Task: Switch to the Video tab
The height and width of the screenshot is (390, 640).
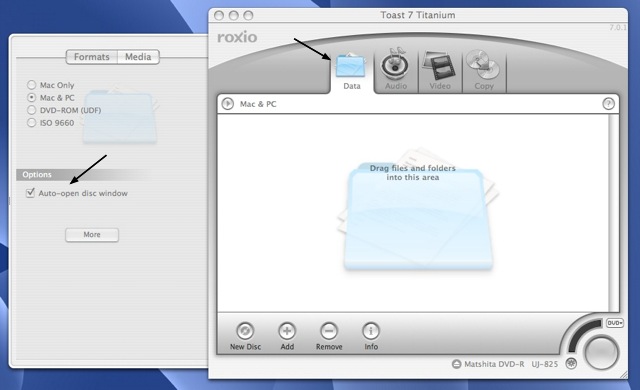Action: point(440,70)
